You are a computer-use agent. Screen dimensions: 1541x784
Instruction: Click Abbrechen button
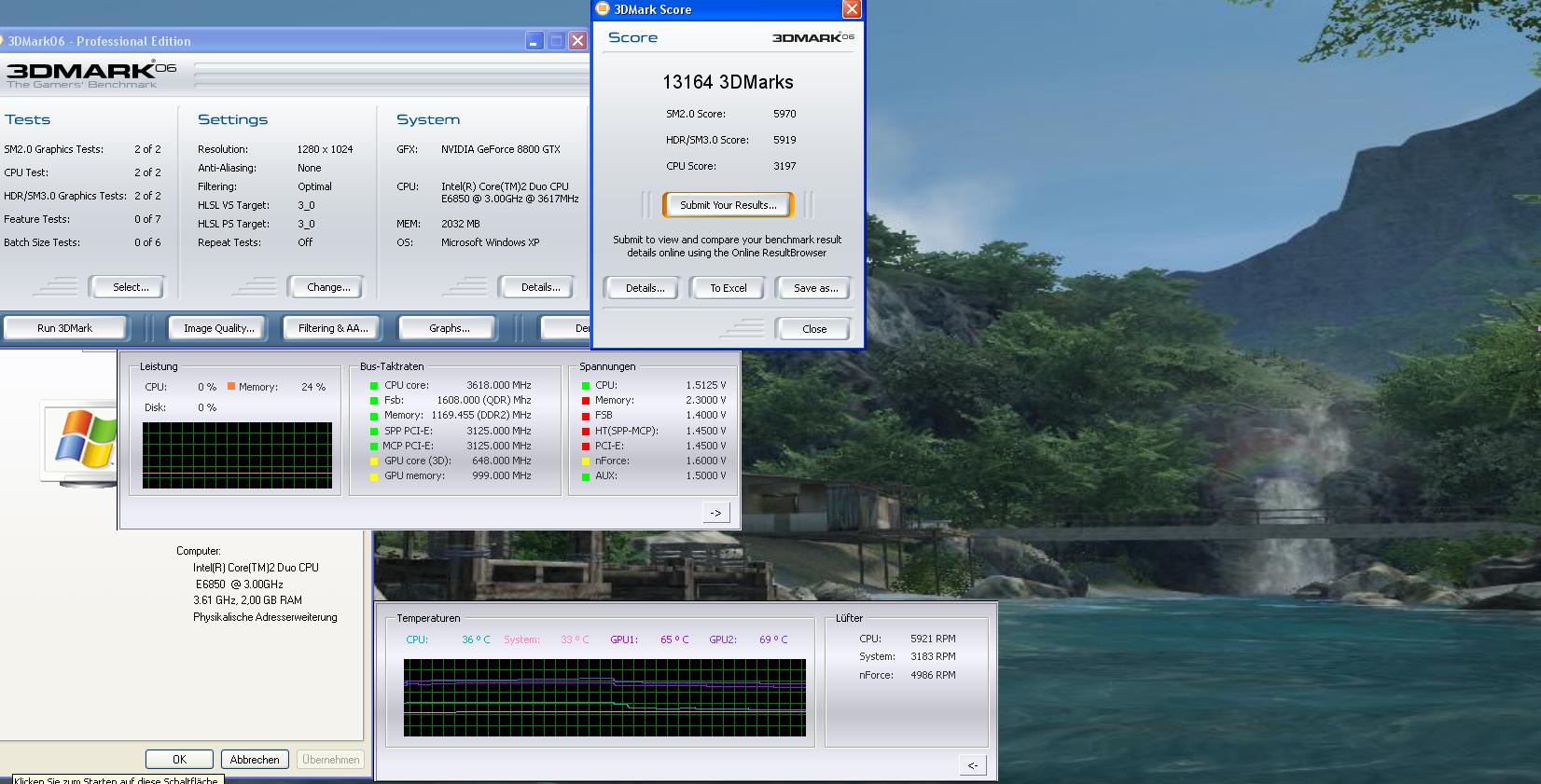click(255, 760)
